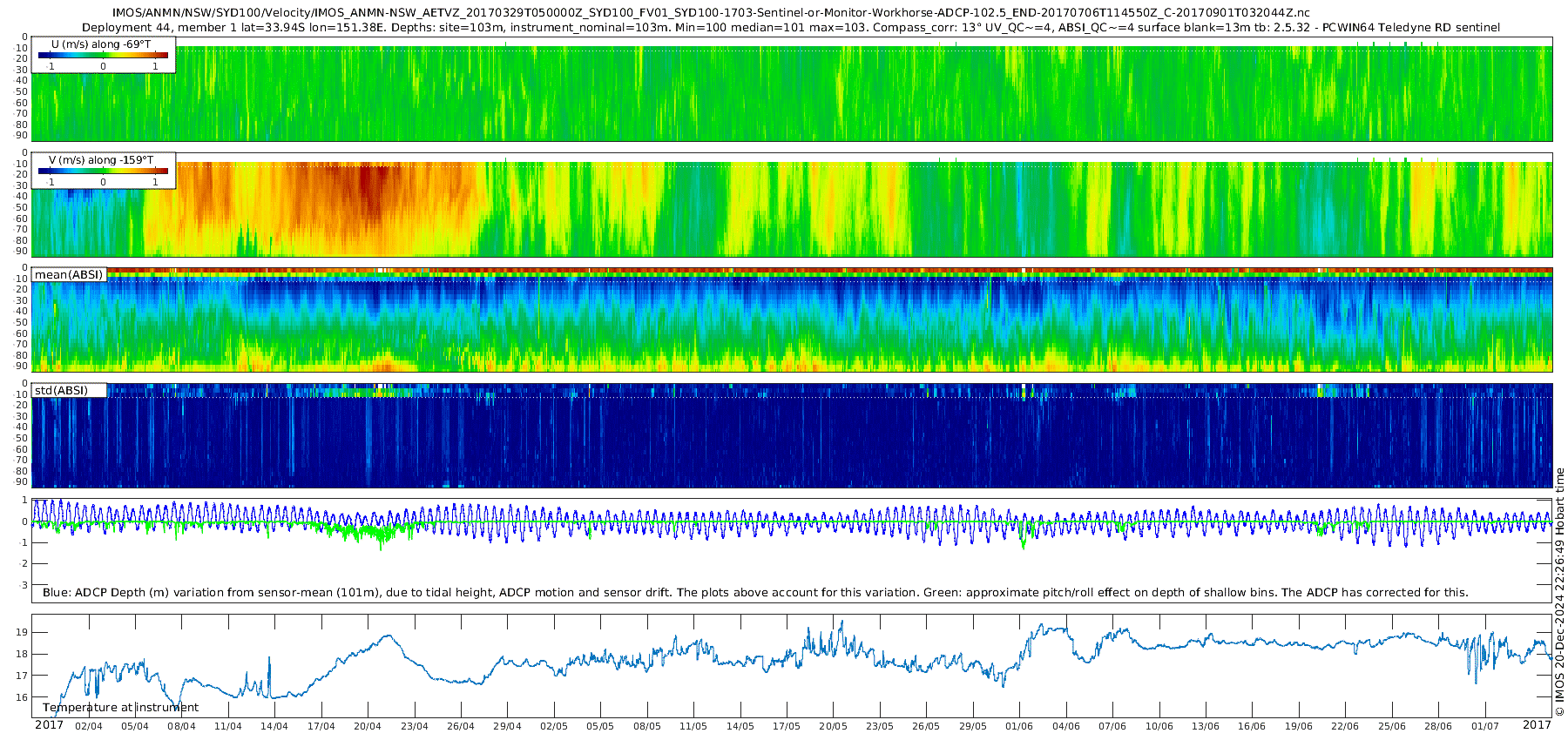Select the mean(ABSI) panel label
The width and height of the screenshot is (1568, 740).
(x=69, y=275)
